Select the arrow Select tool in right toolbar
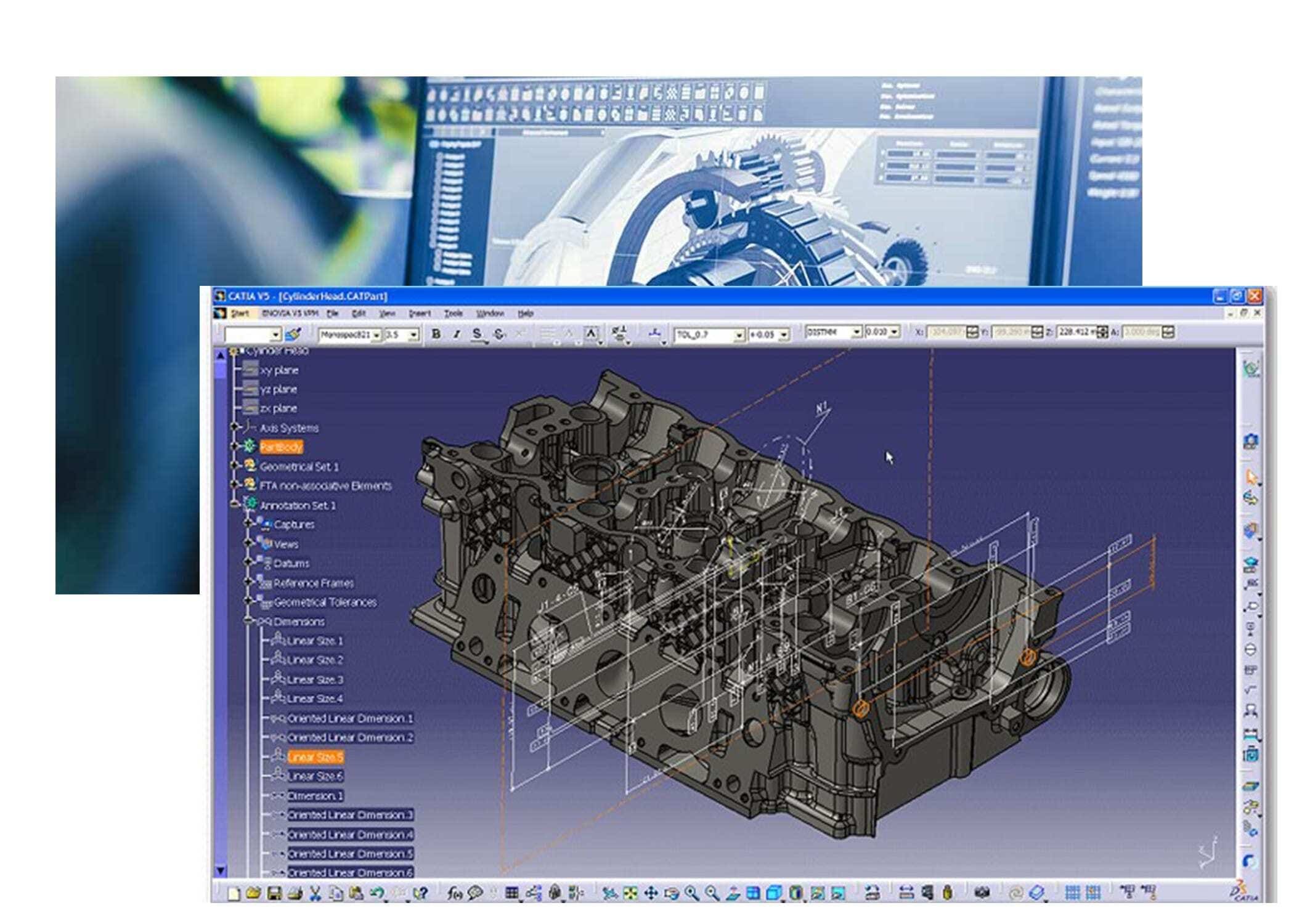This screenshot has height=924, width=1294. click(1251, 477)
